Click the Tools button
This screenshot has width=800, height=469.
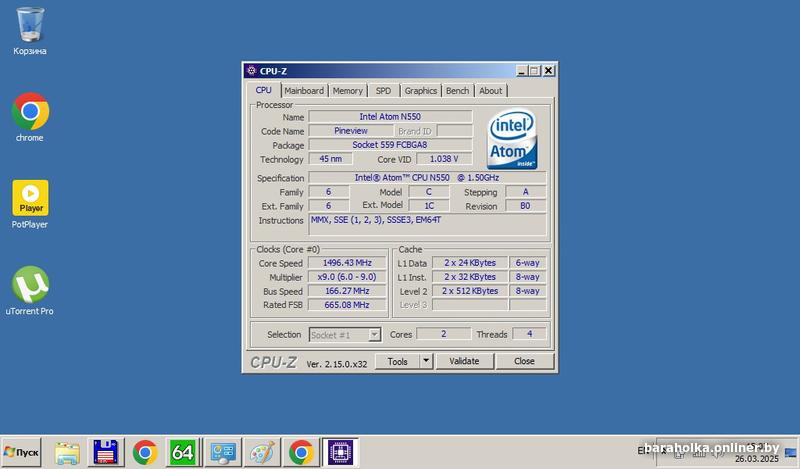(x=397, y=361)
